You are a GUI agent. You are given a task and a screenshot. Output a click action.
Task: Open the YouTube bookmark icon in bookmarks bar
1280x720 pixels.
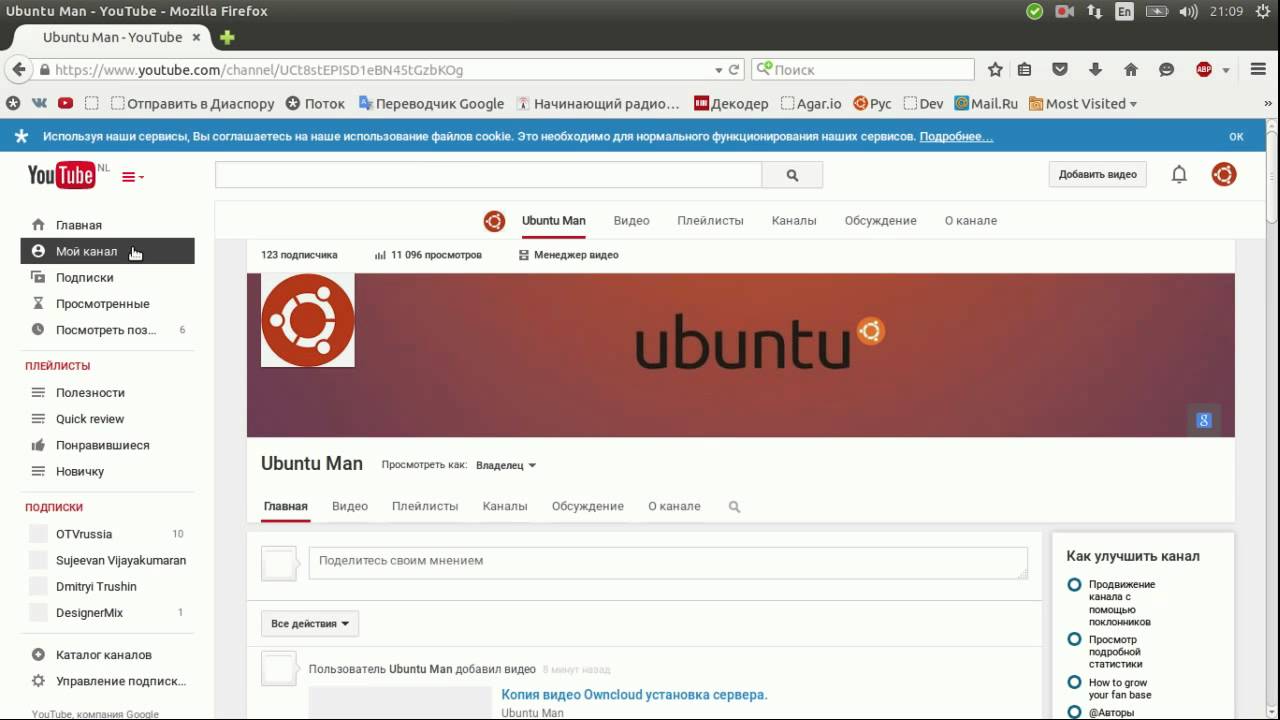point(65,103)
